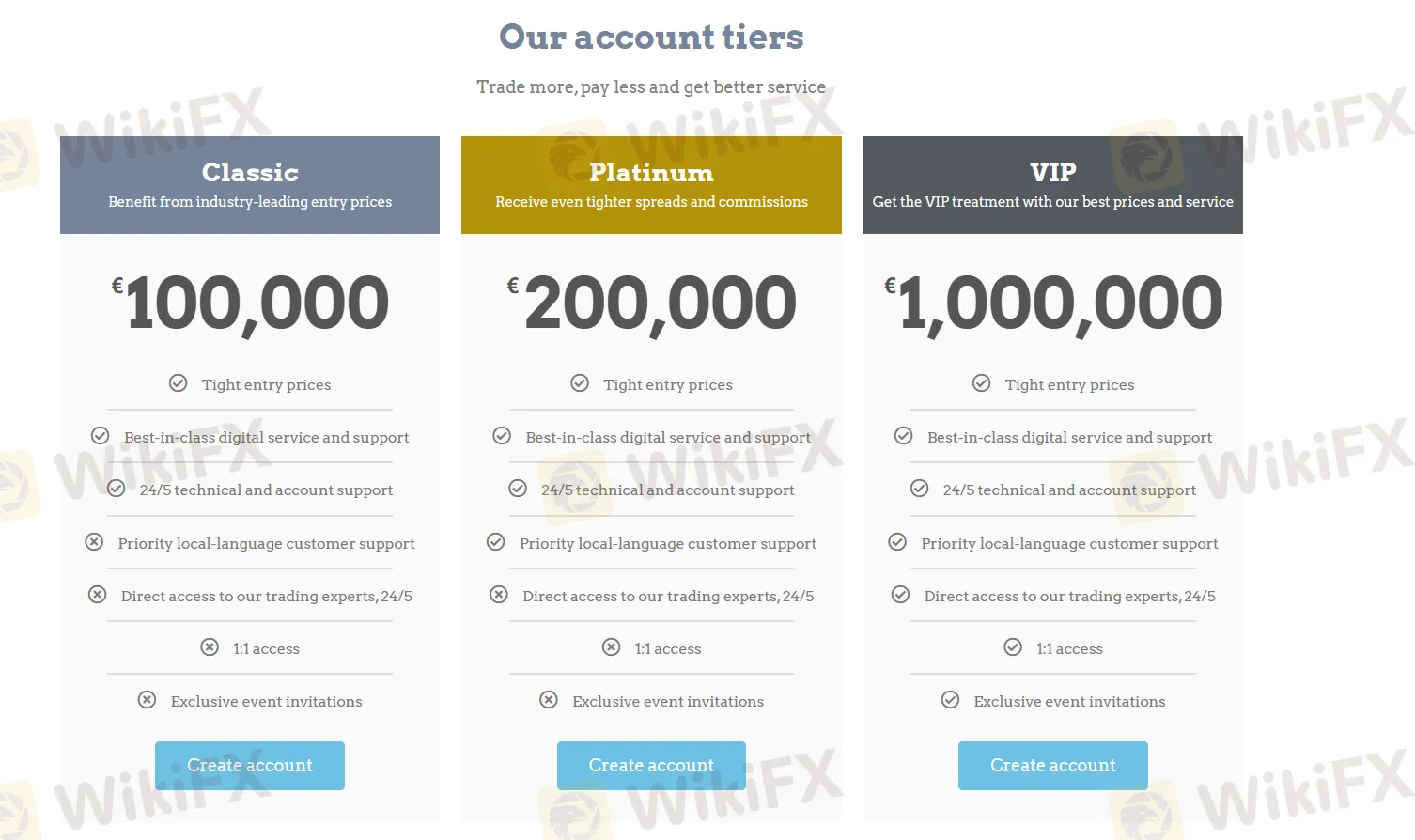Viewport: 1415px width, 840px height.
Task: Click cross icon beside Classic Priority local-language support
Action: point(94,542)
